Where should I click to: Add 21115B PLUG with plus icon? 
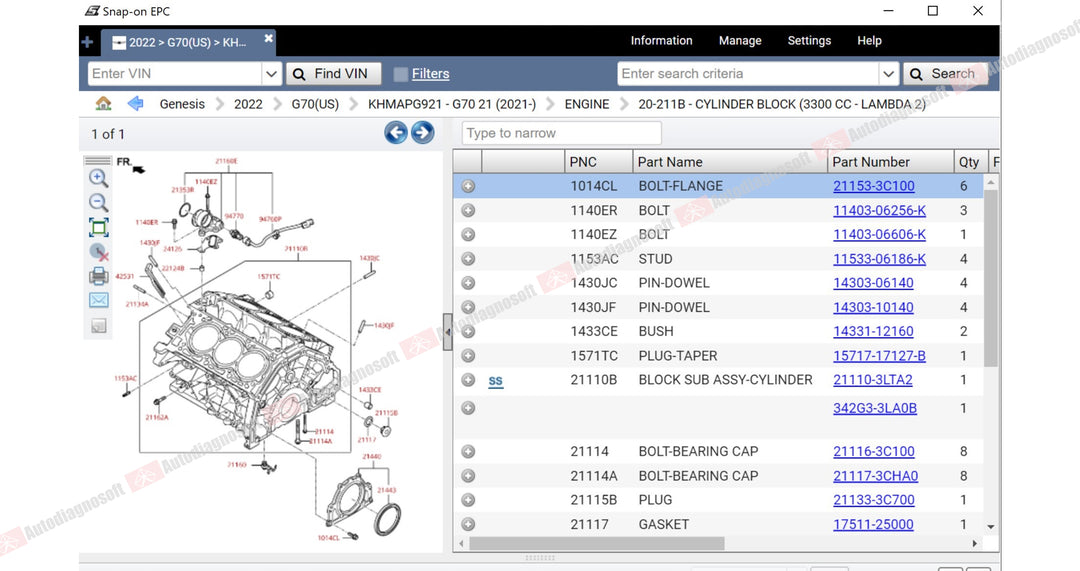pyautogui.click(x=468, y=500)
